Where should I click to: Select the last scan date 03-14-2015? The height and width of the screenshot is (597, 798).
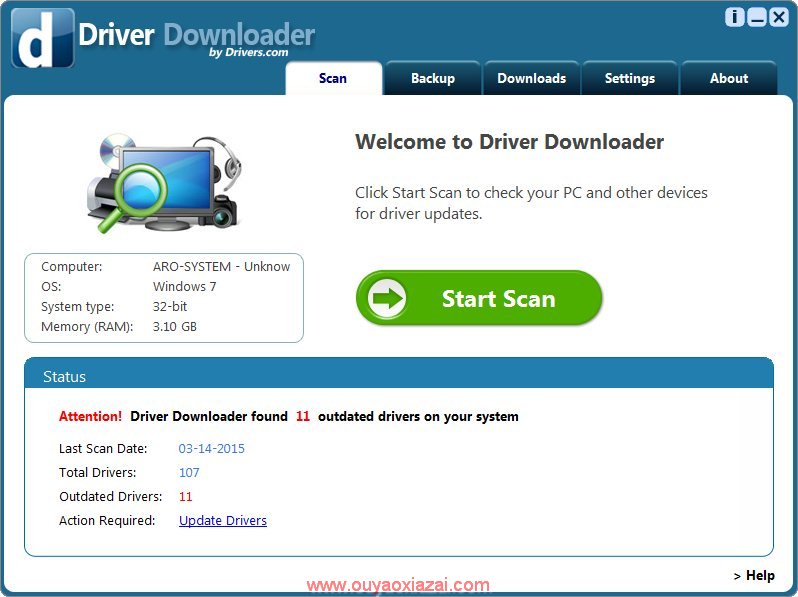click(211, 448)
